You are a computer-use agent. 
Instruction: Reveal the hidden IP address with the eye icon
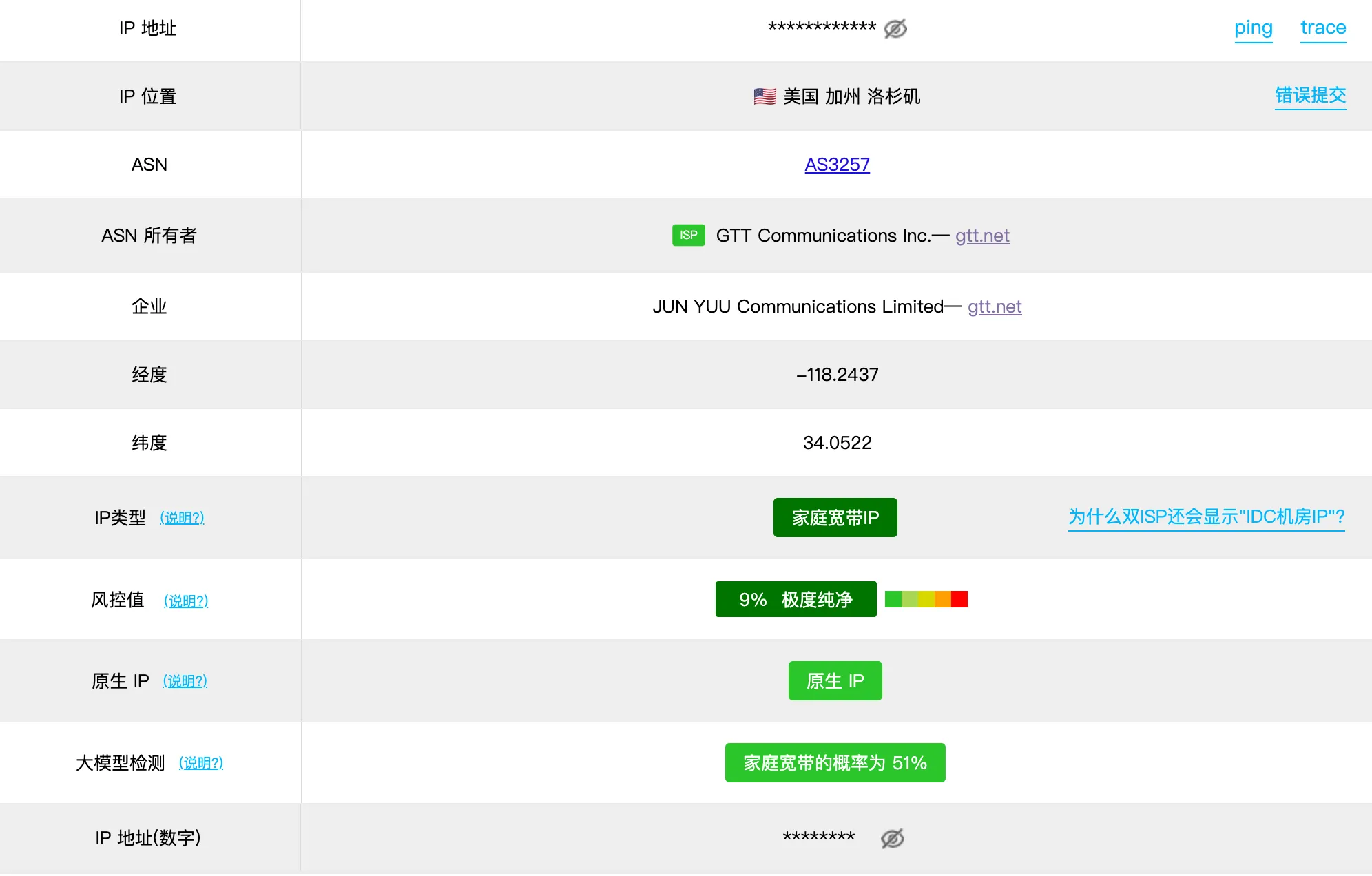click(895, 29)
